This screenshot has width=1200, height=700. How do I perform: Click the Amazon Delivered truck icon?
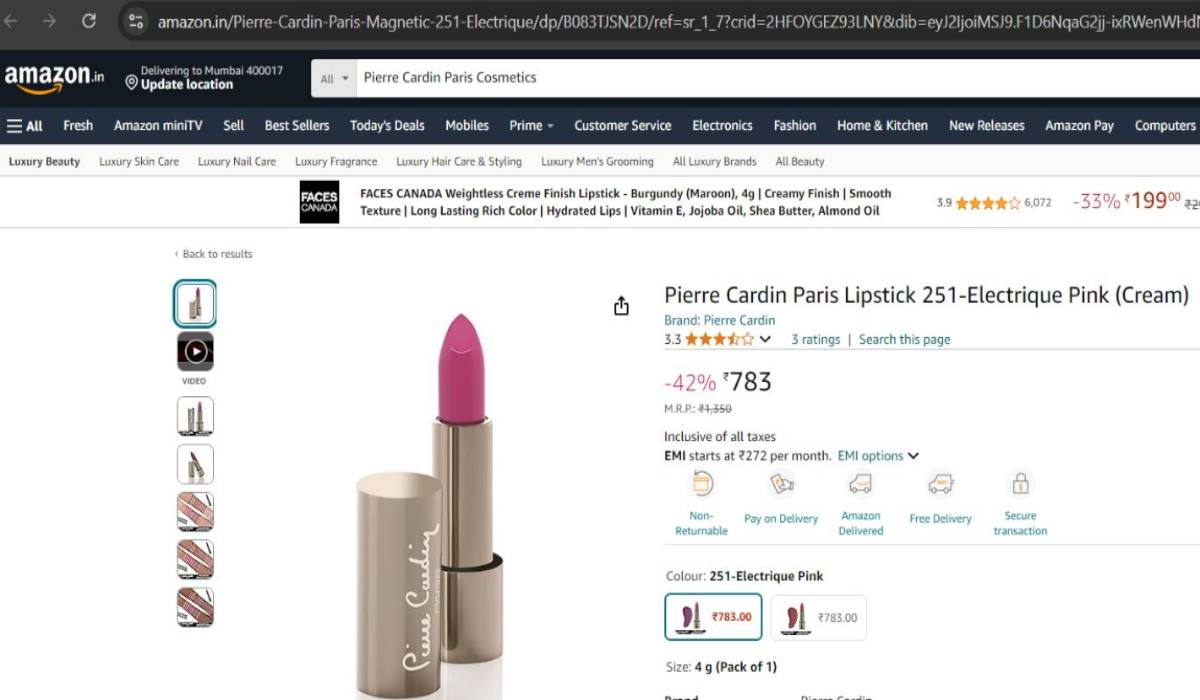[x=860, y=484]
